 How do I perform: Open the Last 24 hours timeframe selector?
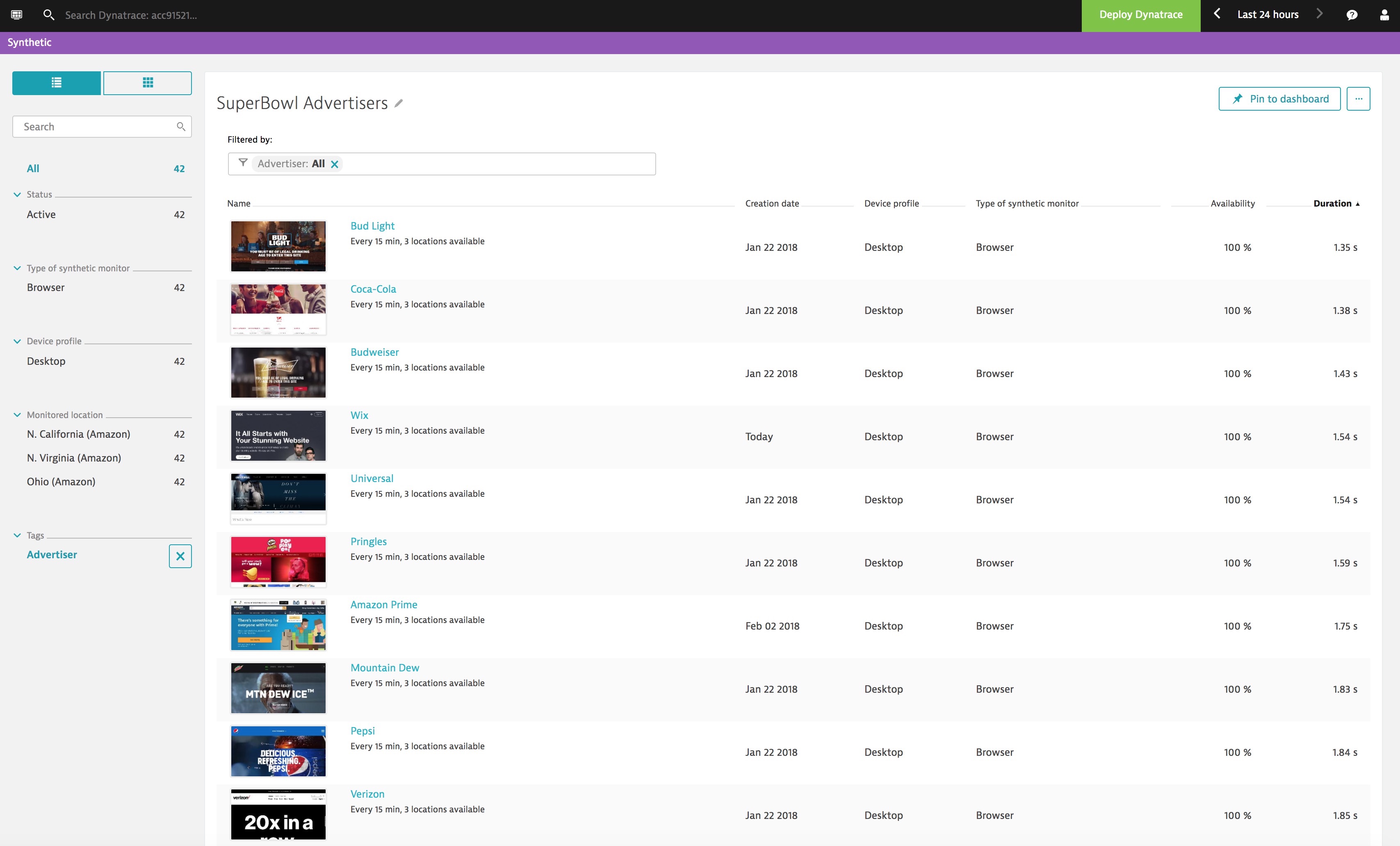[1268, 15]
